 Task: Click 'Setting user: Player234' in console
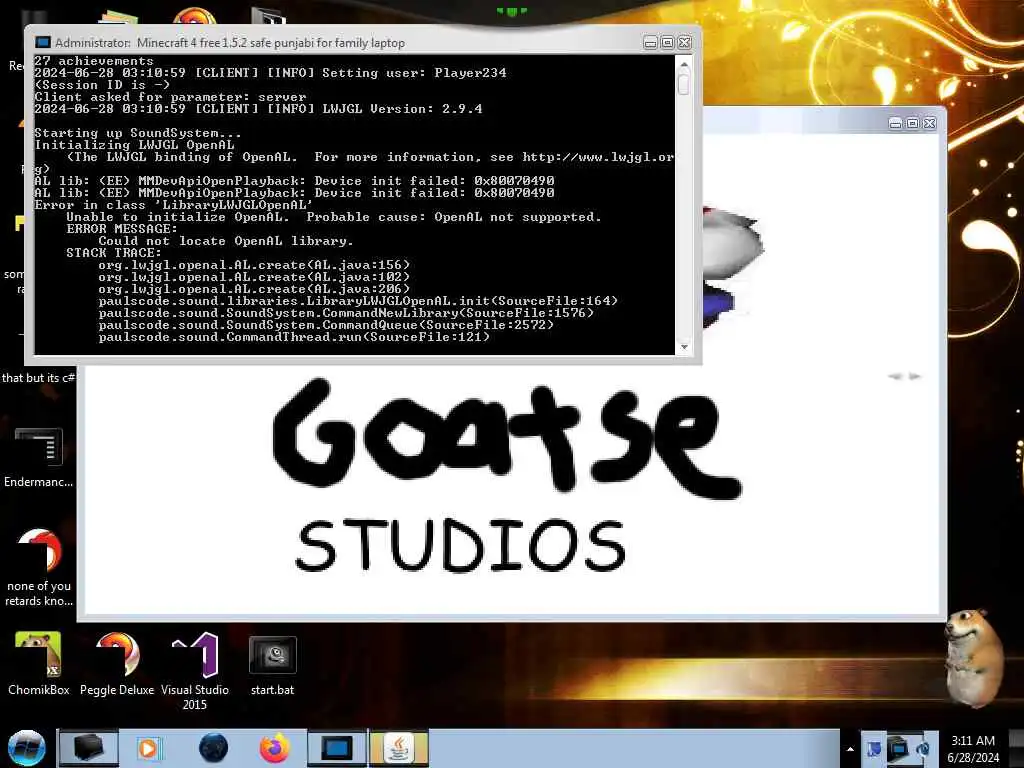(414, 72)
